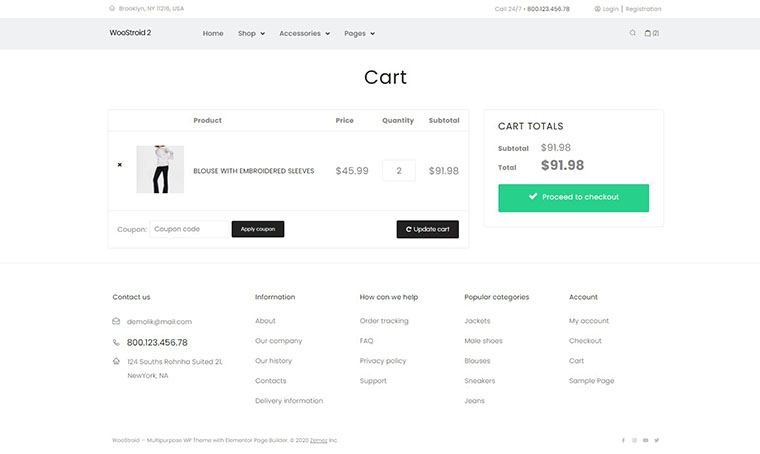Open the YouTube footer icon

click(x=646, y=440)
